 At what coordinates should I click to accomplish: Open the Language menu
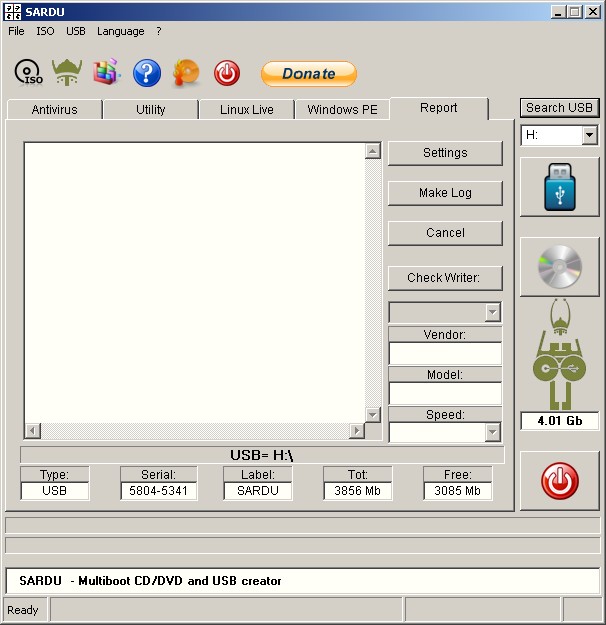click(120, 31)
